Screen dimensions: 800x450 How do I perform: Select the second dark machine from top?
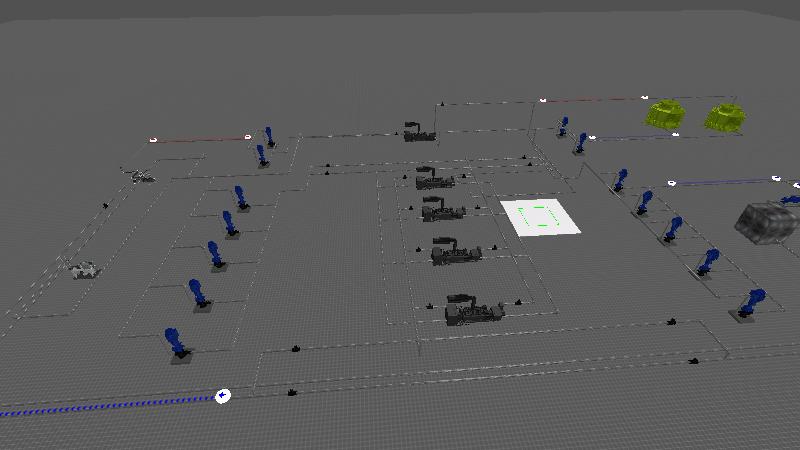434,179
